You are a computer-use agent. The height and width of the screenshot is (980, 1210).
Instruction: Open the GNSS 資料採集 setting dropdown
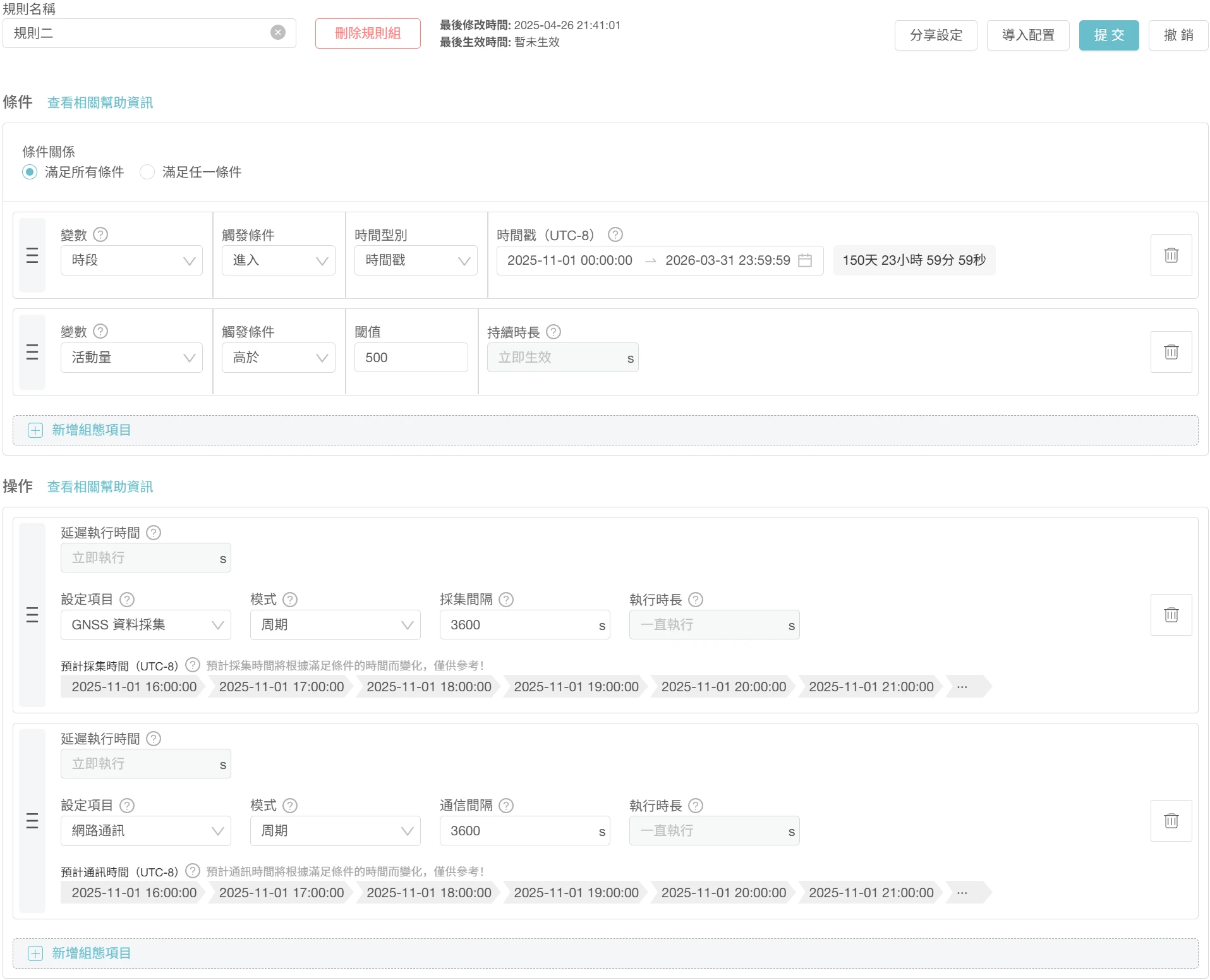[x=145, y=625]
